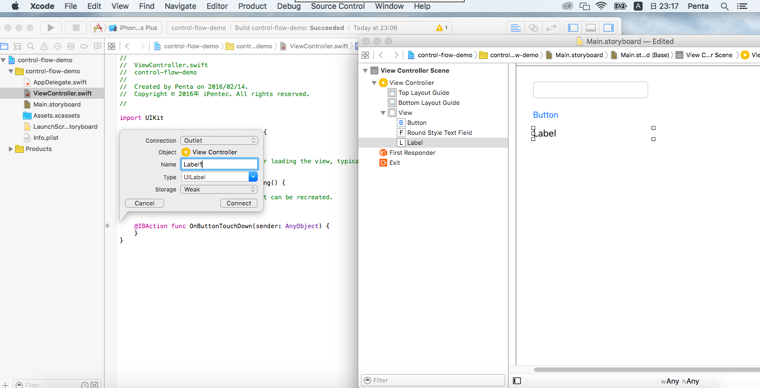Image resolution: width=760 pixels, height=388 pixels.
Task: Click the Button on storyboard canvas
Action: tap(545, 115)
